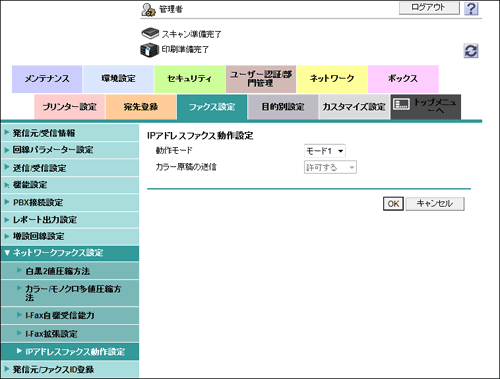The image size is (500, 379).
Task: Click the OK button
Action: pyautogui.click(x=393, y=204)
